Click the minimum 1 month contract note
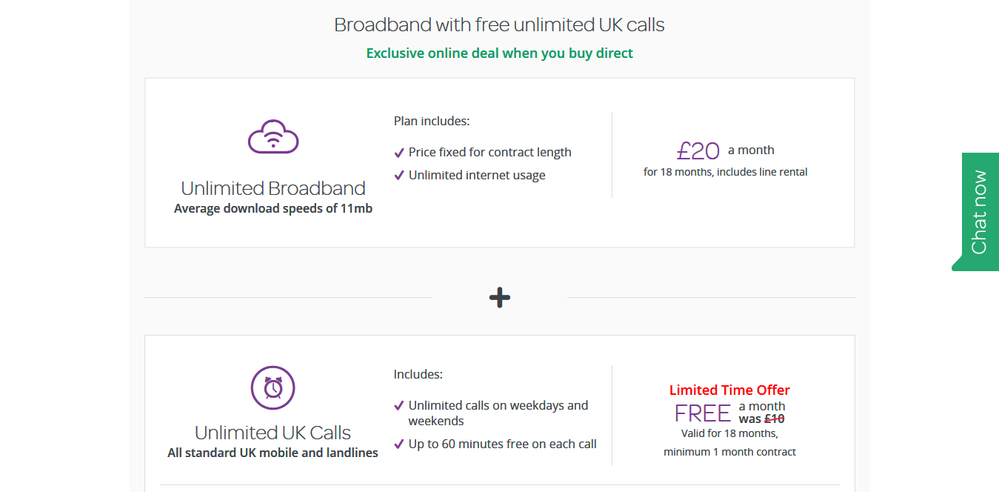999x492 pixels. click(729, 452)
